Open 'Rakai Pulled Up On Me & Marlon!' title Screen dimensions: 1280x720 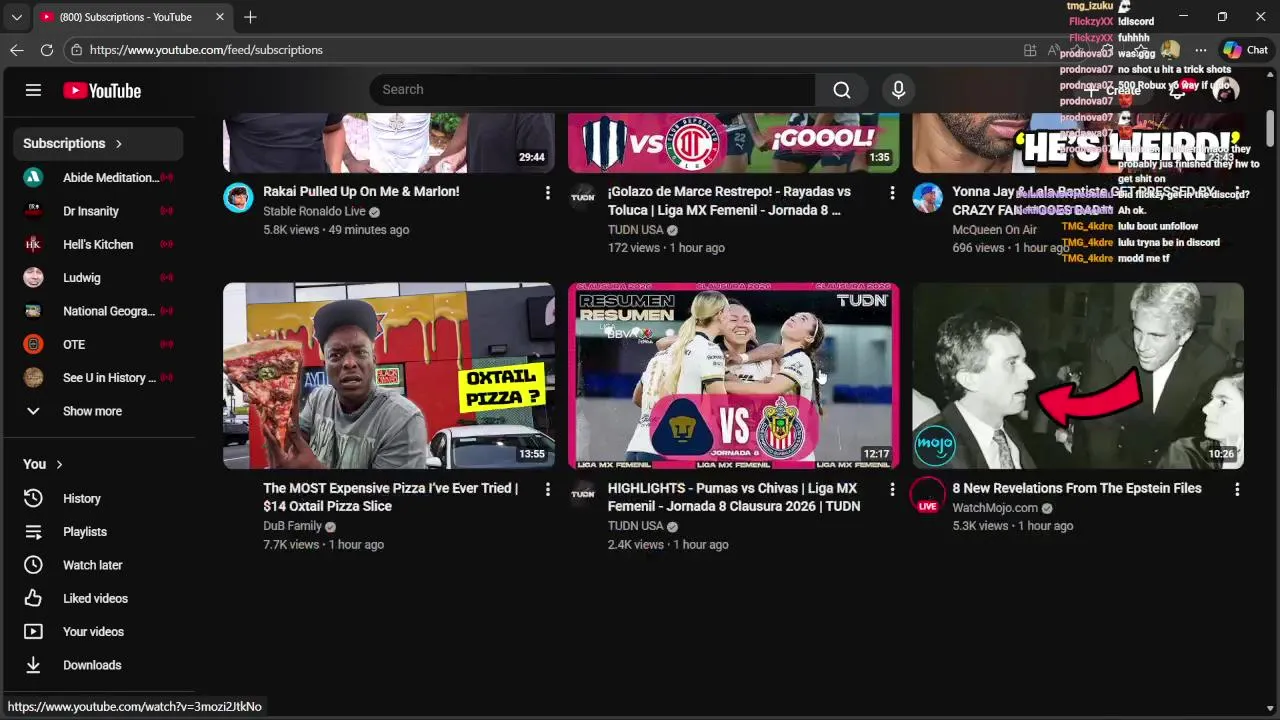(x=361, y=191)
